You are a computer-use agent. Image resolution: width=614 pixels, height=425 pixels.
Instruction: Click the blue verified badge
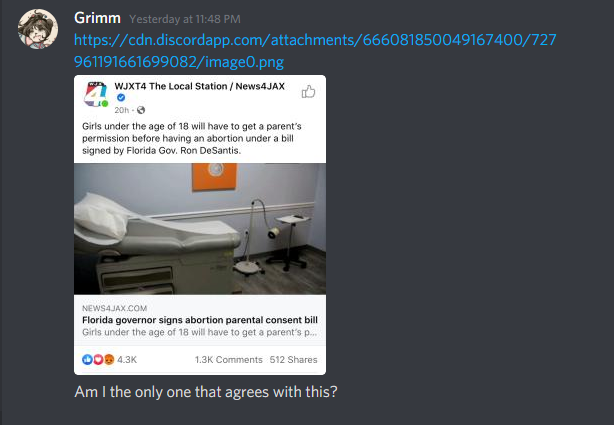(121, 98)
